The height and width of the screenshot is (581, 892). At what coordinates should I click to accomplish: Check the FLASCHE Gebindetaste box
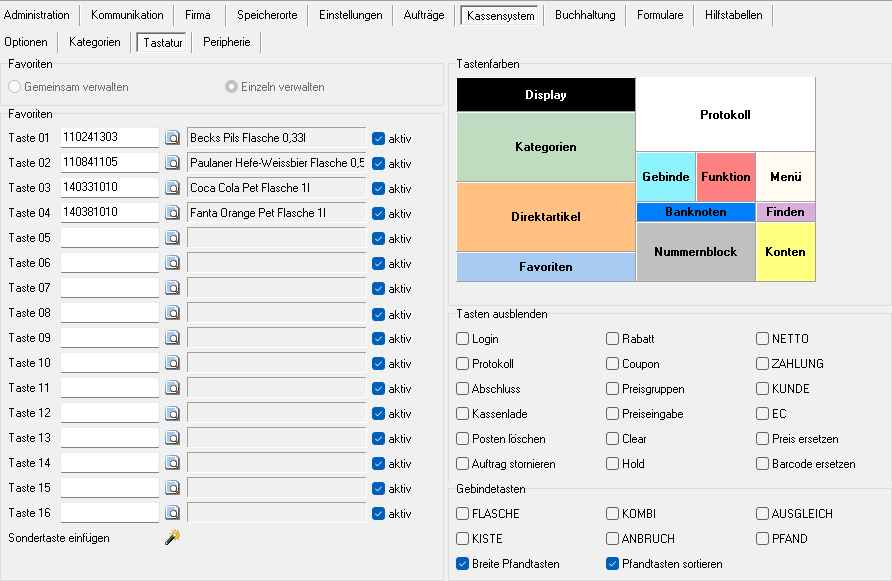(x=463, y=514)
